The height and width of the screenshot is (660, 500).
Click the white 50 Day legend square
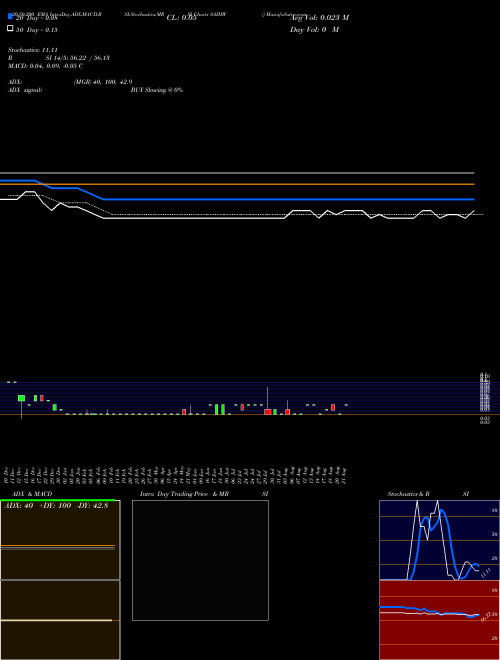[x=10, y=28]
